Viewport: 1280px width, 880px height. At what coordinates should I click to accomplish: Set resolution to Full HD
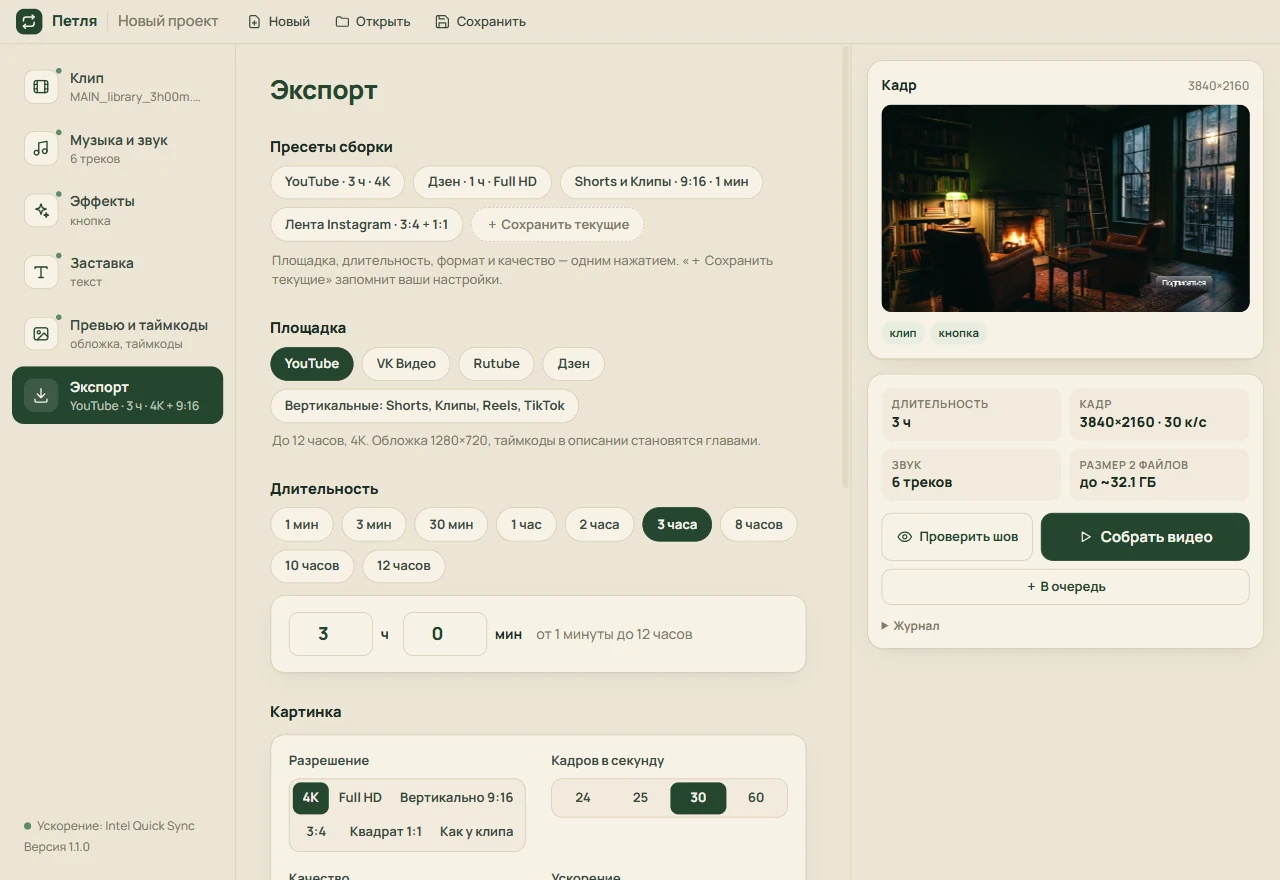[x=360, y=797]
